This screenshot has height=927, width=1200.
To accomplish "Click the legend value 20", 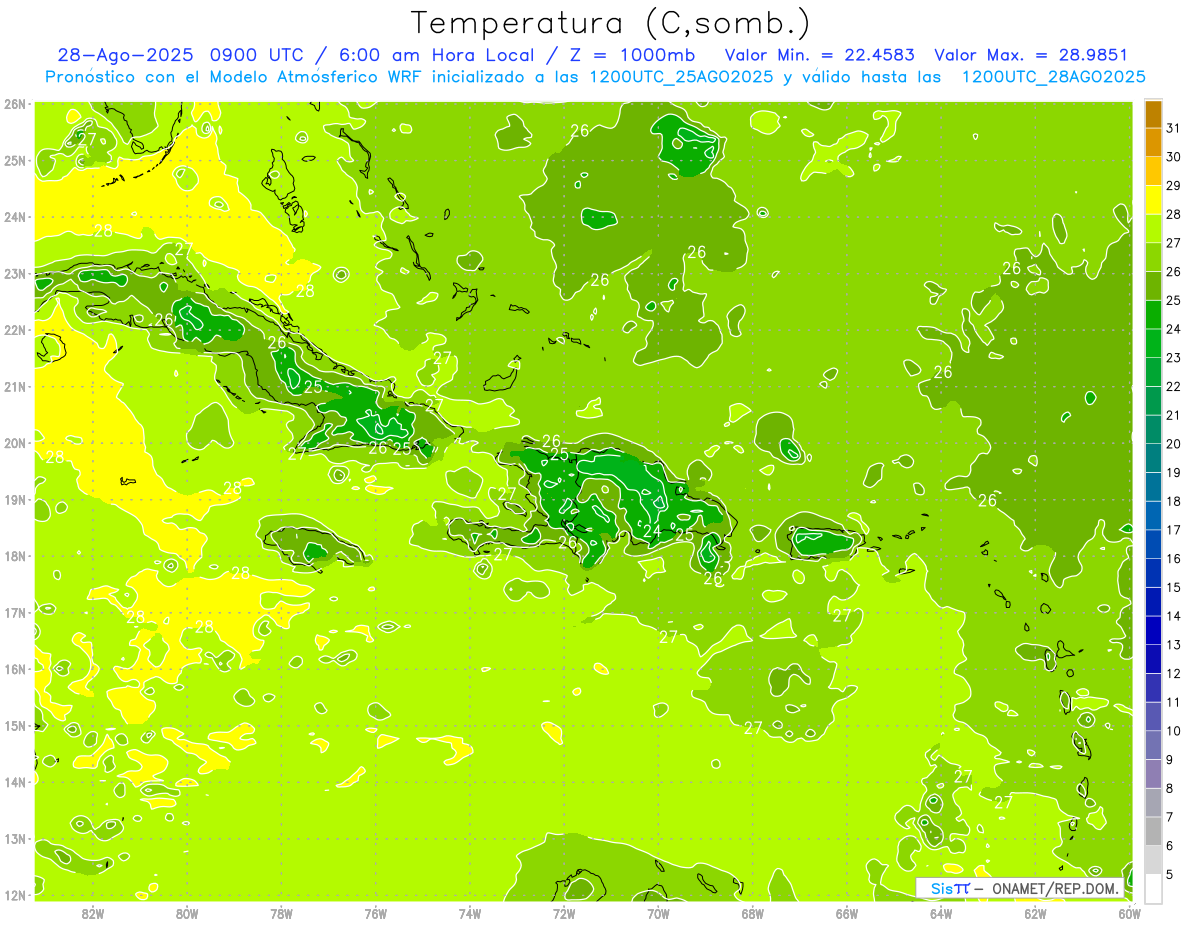I will point(1173,443).
